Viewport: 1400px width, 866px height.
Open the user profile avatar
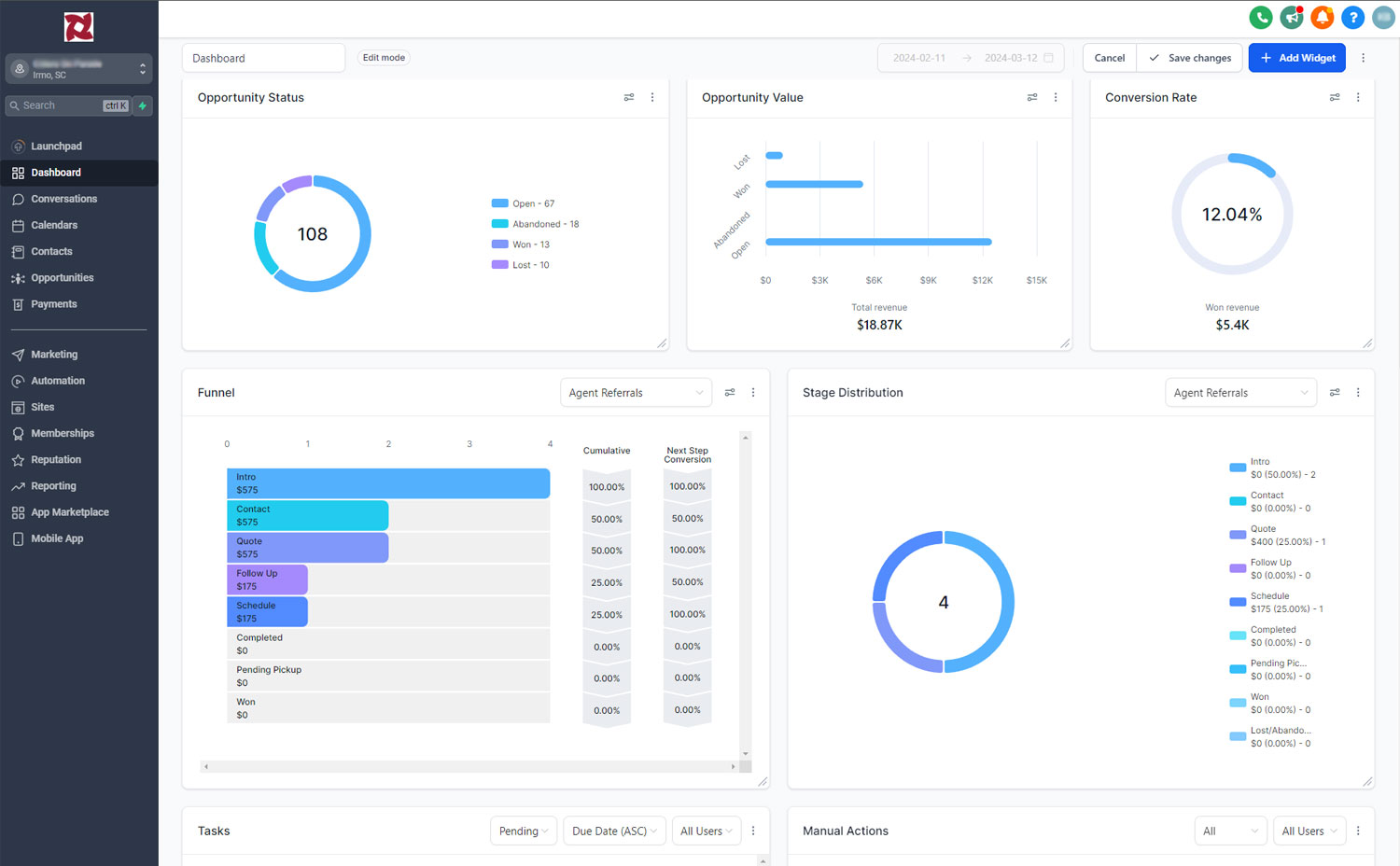(1384, 17)
